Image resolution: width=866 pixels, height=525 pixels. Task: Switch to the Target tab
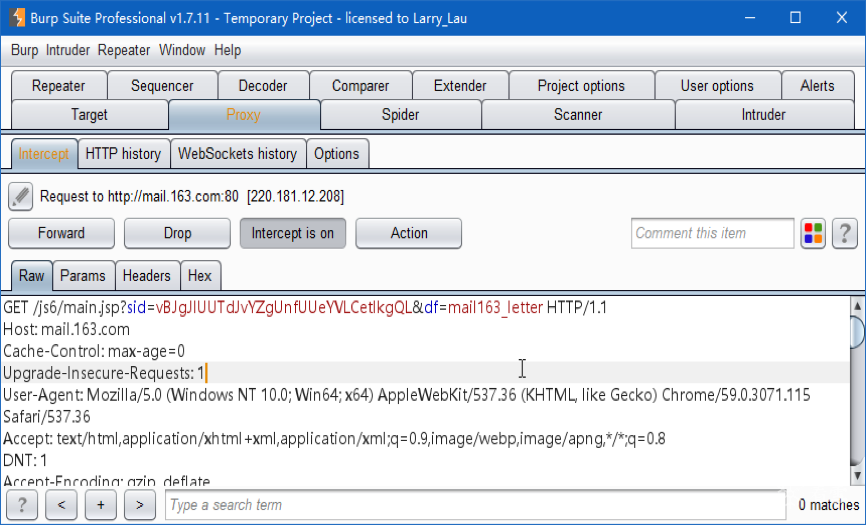point(89,115)
